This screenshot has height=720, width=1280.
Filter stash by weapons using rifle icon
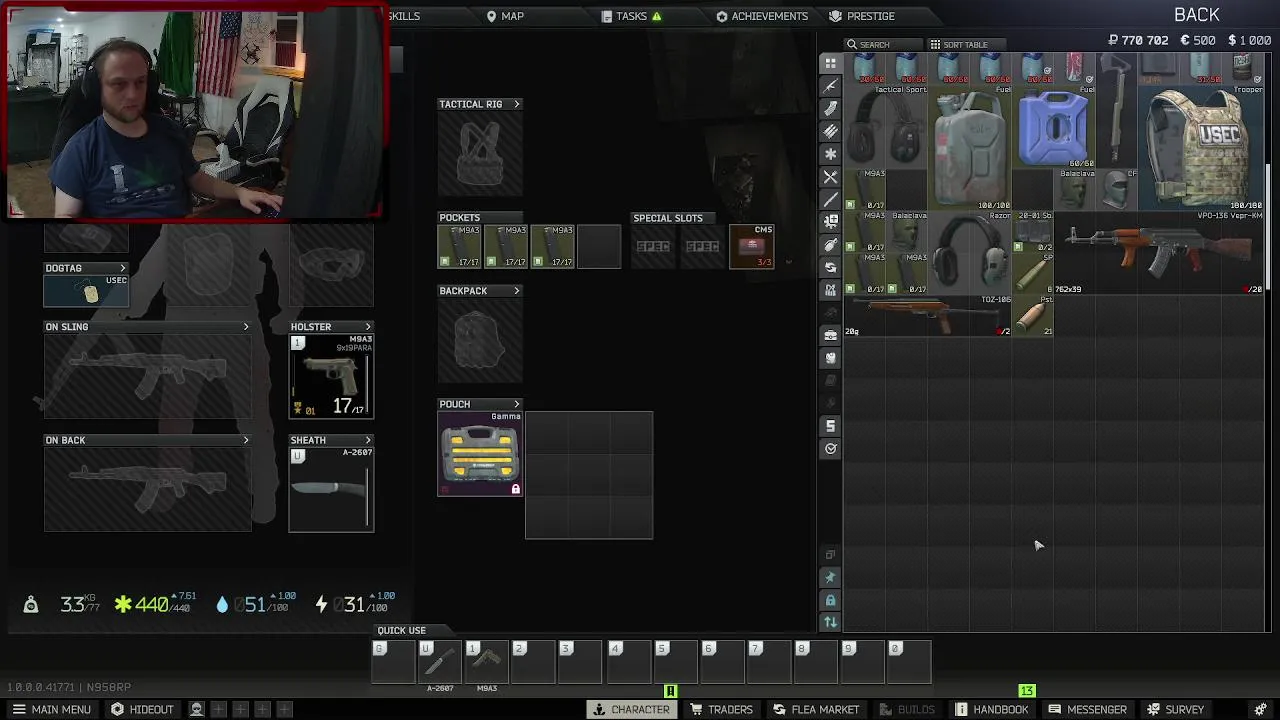[x=830, y=86]
